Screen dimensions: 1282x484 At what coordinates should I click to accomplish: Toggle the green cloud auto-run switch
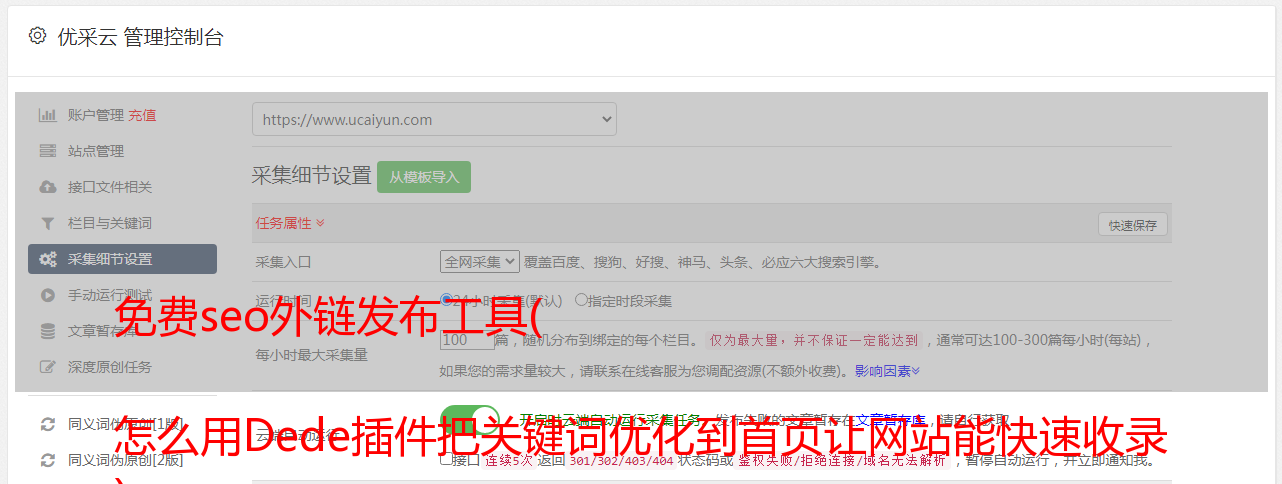pyautogui.click(x=470, y=422)
